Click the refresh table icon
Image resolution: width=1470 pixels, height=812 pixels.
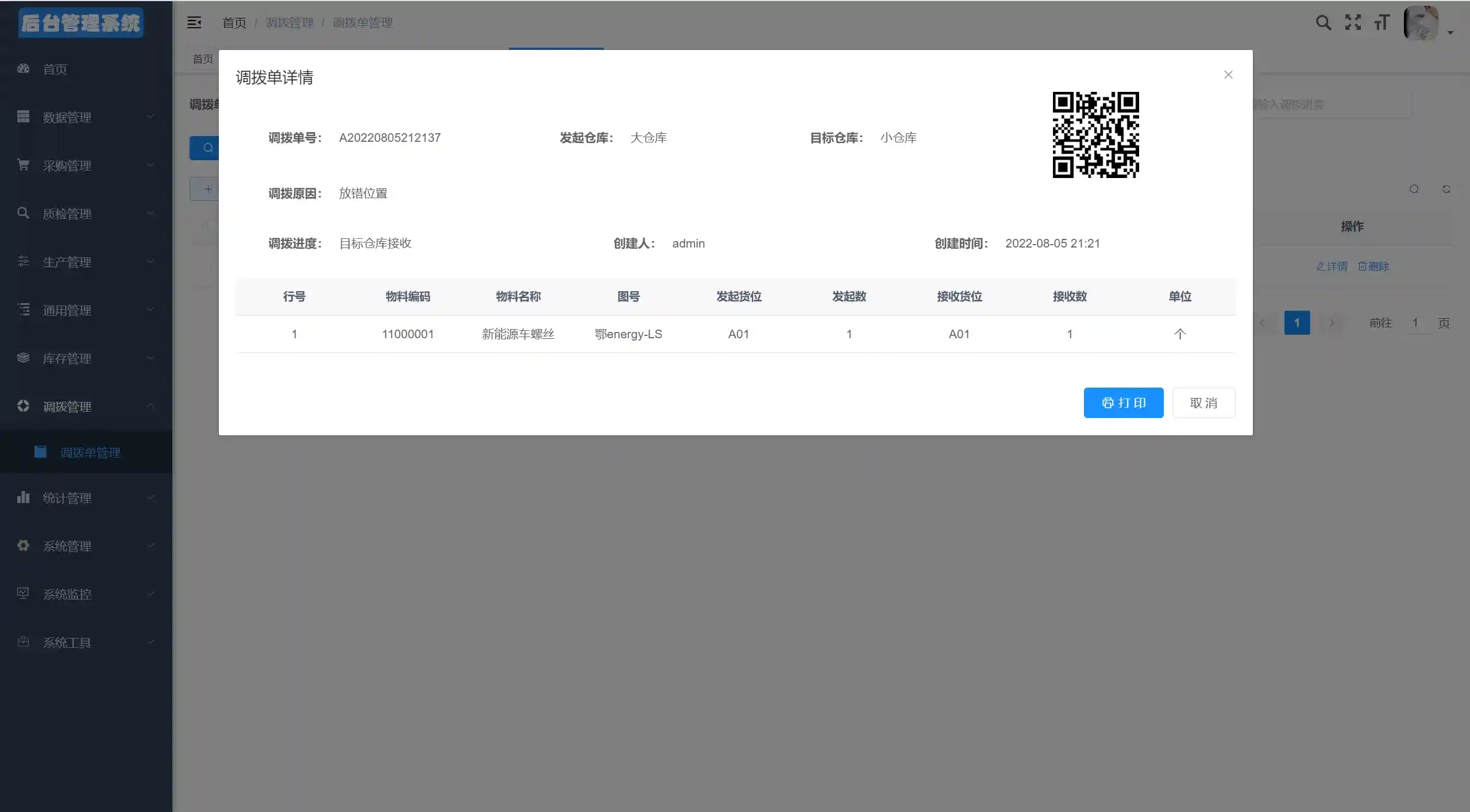1446,189
